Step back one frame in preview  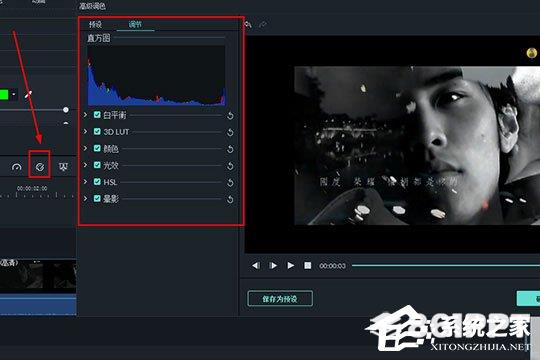(256, 266)
